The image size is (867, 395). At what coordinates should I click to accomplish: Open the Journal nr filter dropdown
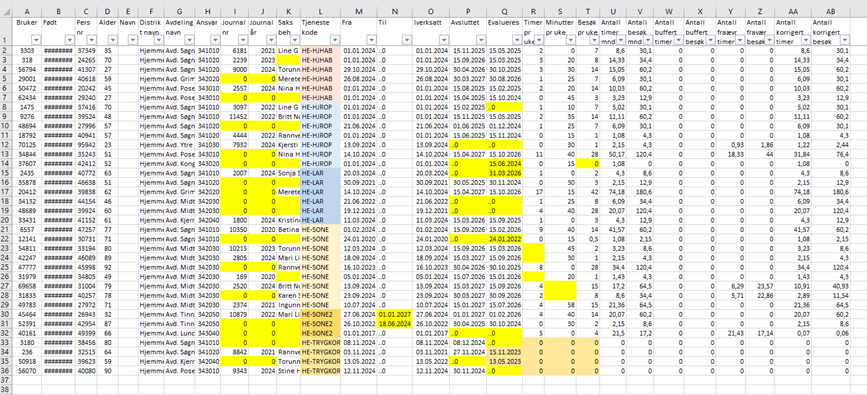click(243, 40)
